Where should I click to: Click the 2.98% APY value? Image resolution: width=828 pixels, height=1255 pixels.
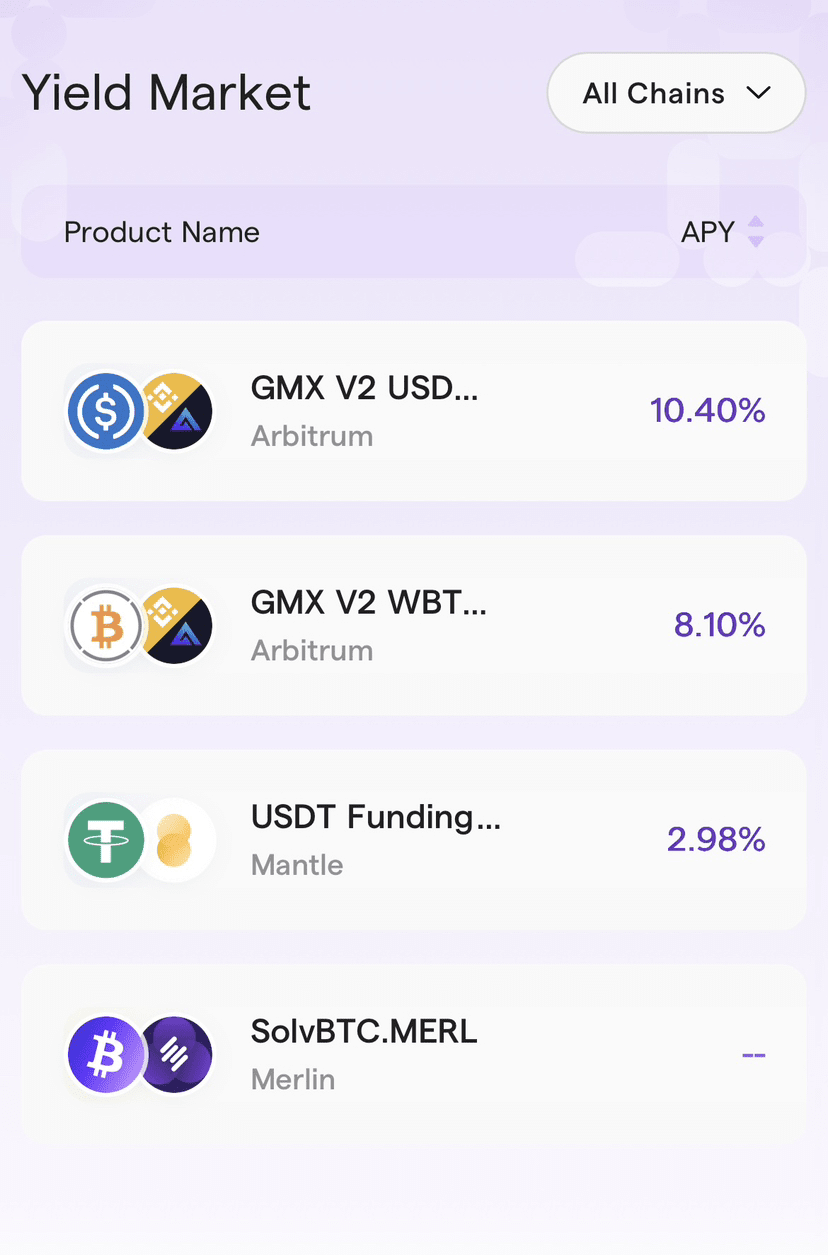(716, 839)
